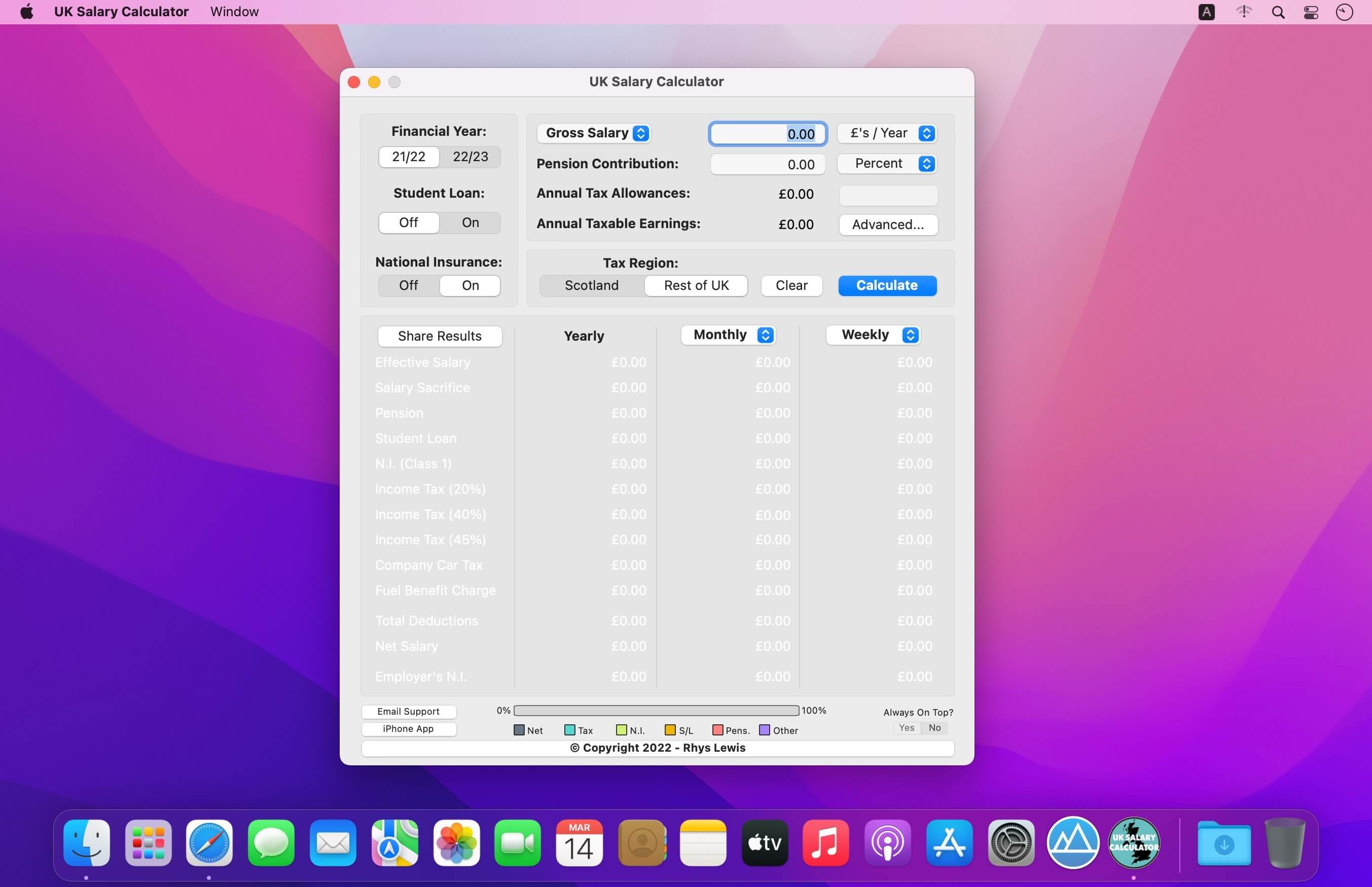The width and height of the screenshot is (1372, 887).
Task: Open Apple TV app in Dock
Action: [765, 843]
